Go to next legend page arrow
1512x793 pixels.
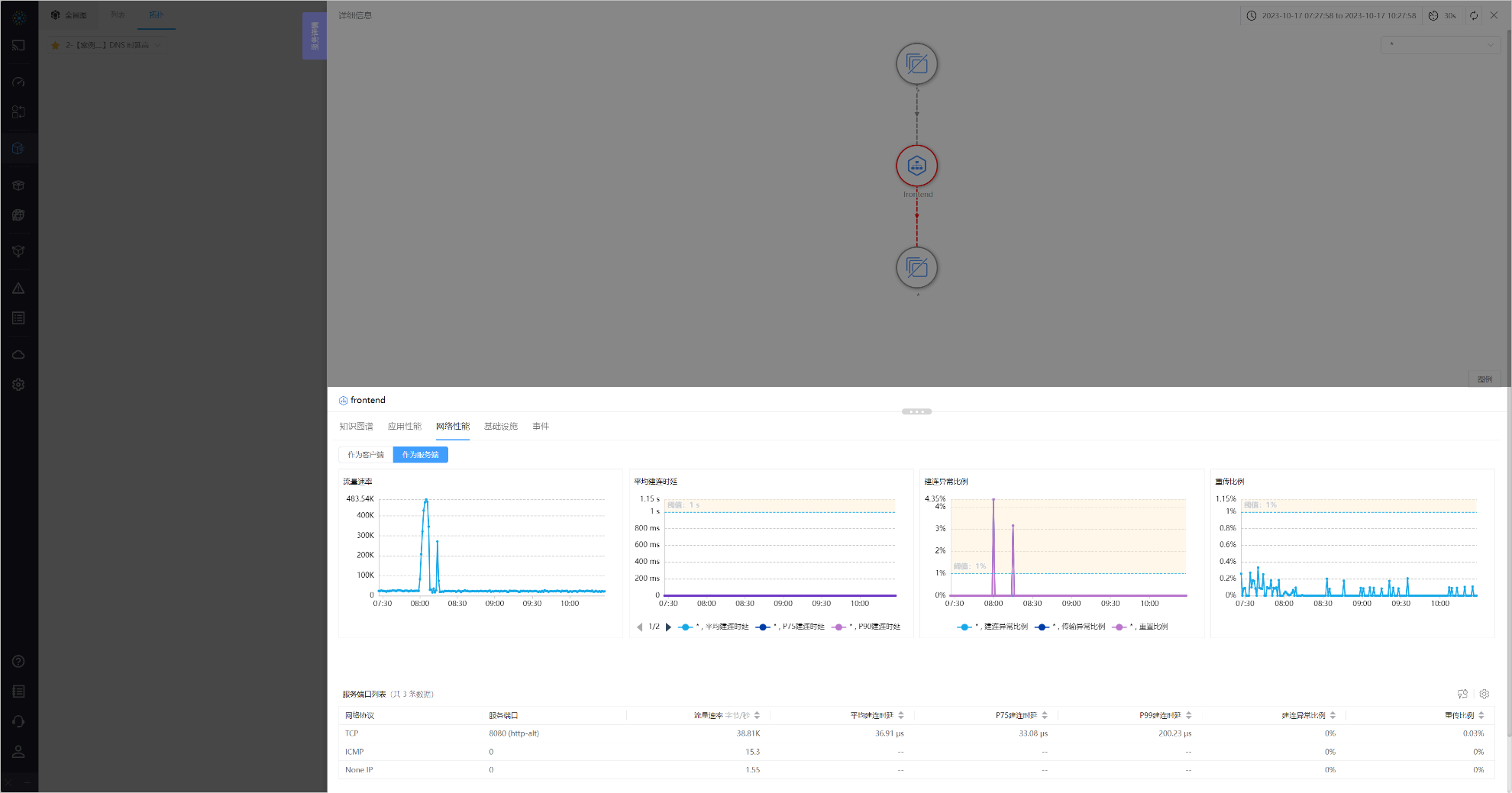668,627
